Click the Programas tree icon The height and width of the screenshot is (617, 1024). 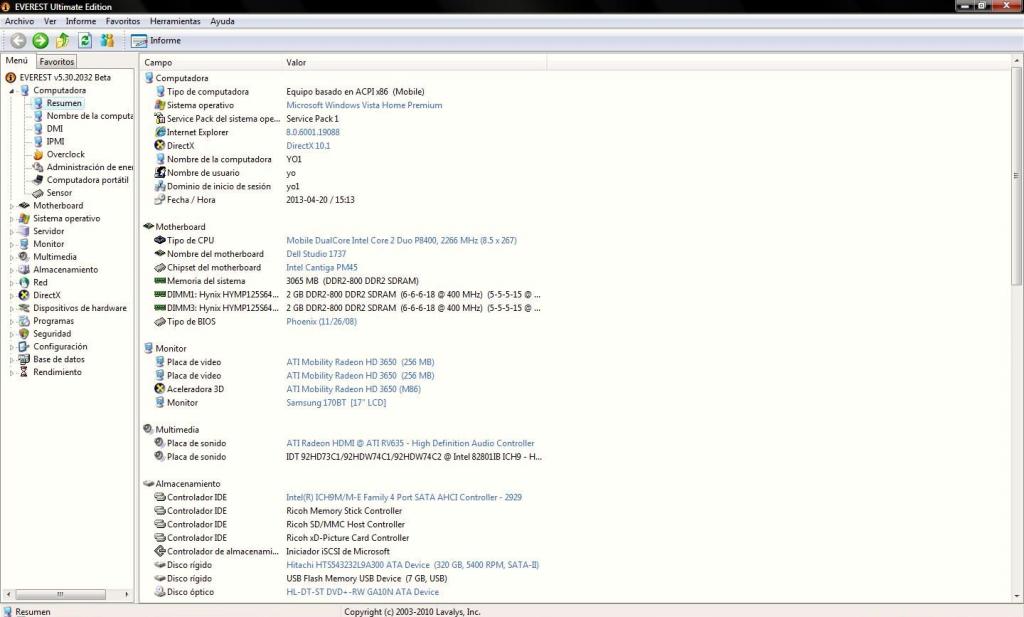pos(24,321)
